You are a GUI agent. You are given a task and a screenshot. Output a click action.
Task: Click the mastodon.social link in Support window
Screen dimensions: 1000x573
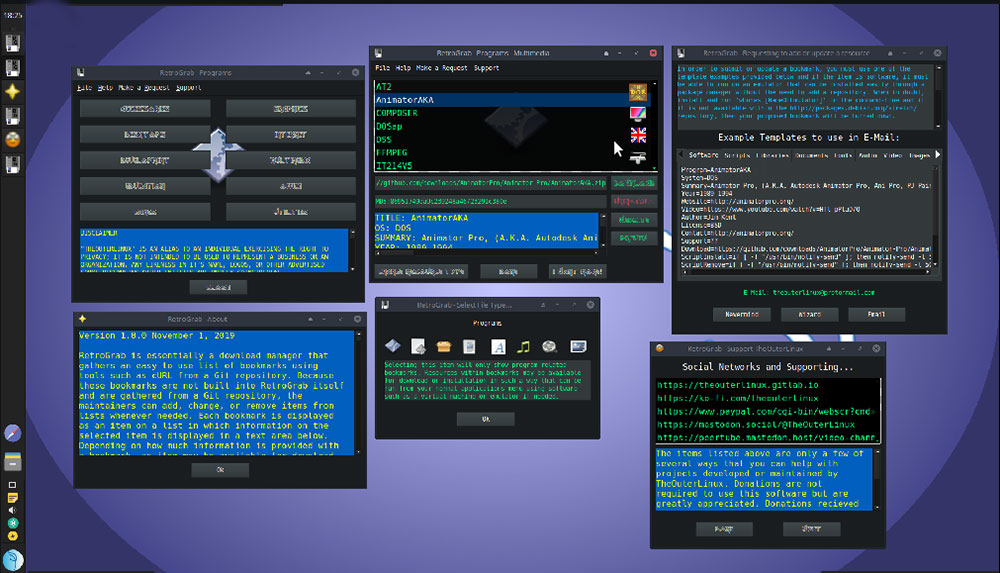pyautogui.click(x=756, y=424)
